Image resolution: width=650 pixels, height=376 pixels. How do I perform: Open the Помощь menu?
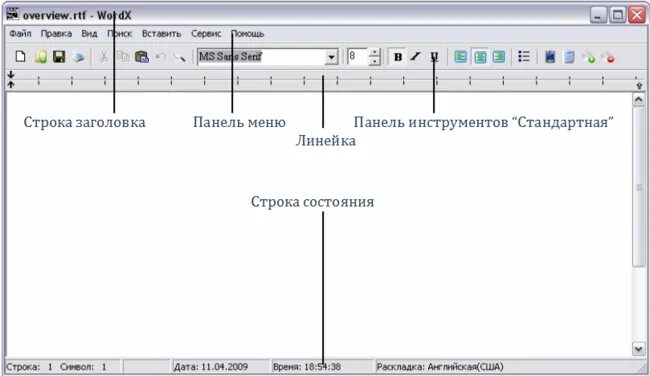247,34
